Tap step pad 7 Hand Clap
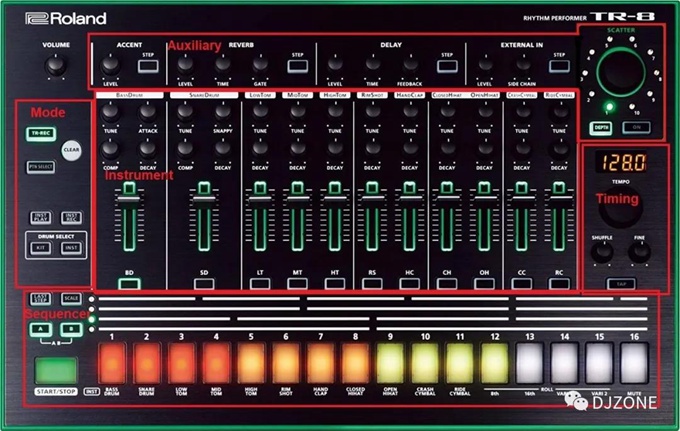 320,363
